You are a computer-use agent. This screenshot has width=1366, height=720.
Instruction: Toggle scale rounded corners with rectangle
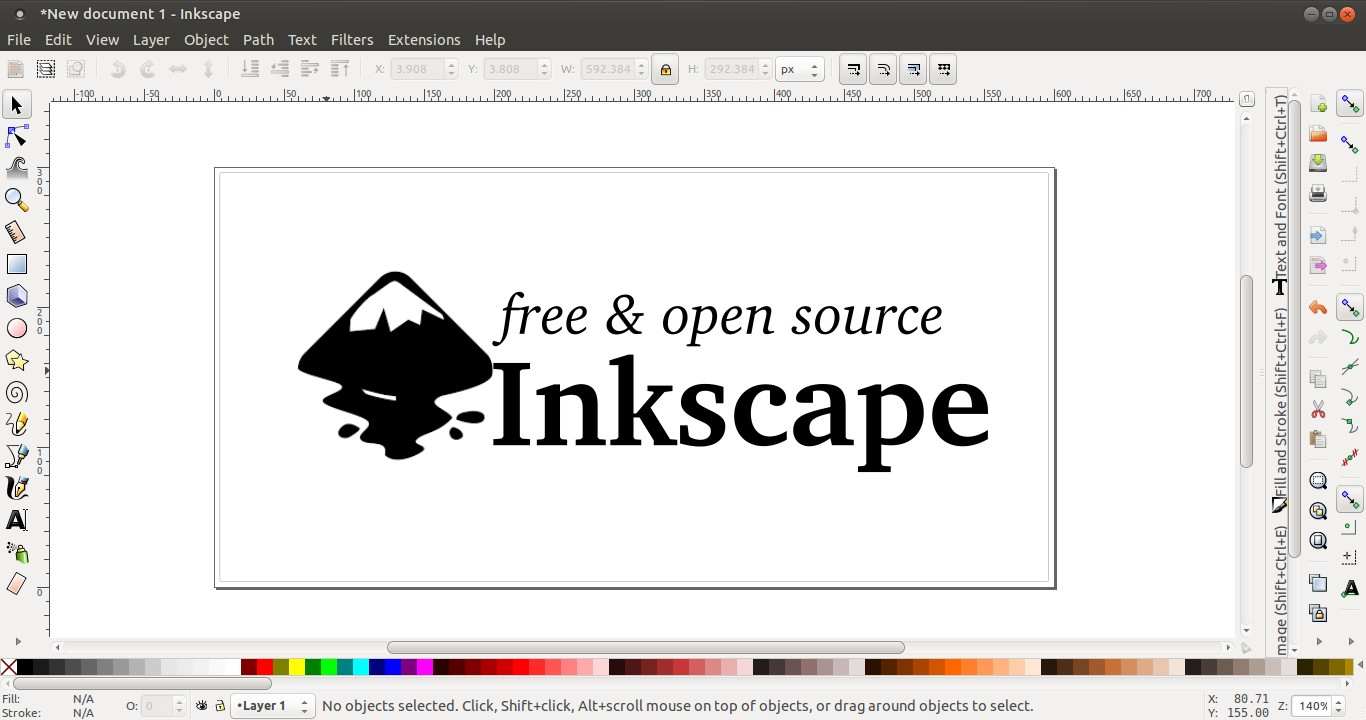[x=883, y=69]
